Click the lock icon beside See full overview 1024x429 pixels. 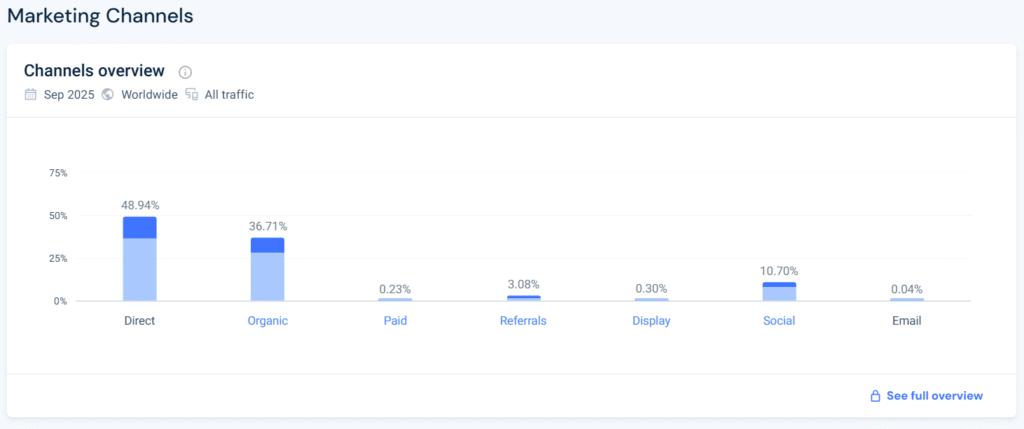pyautogui.click(x=875, y=396)
